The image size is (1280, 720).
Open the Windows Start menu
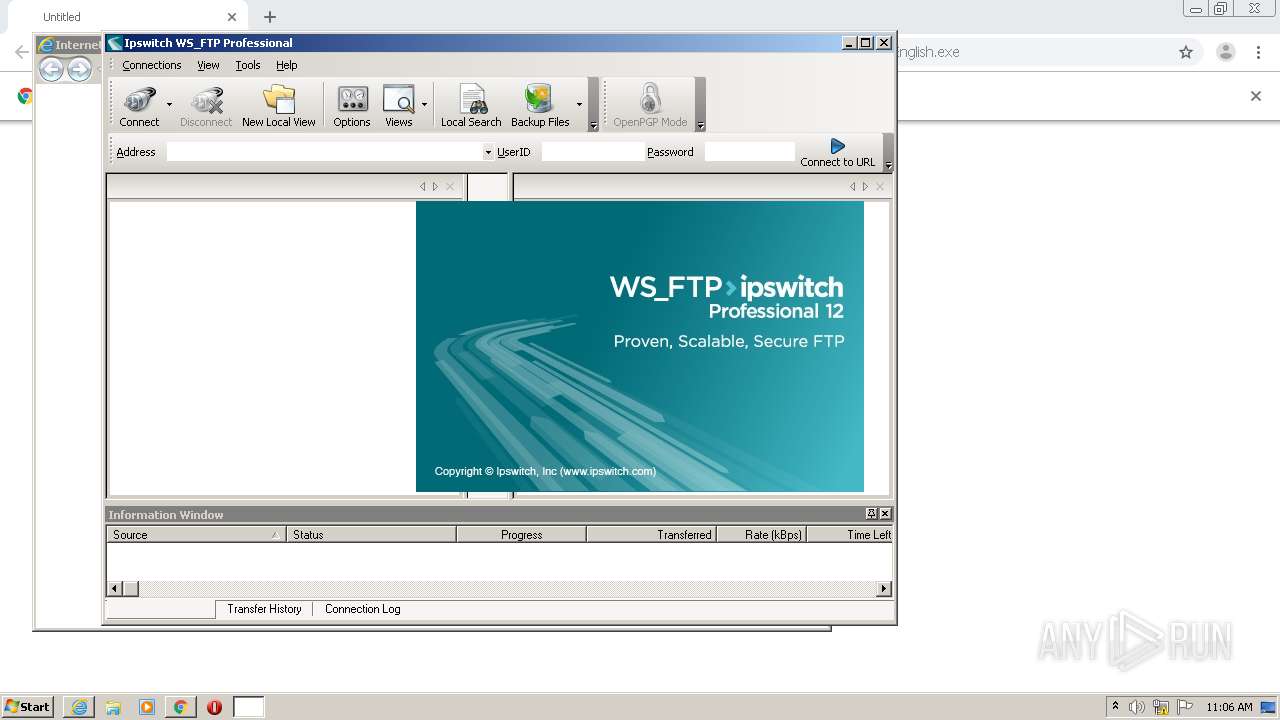click(27, 707)
